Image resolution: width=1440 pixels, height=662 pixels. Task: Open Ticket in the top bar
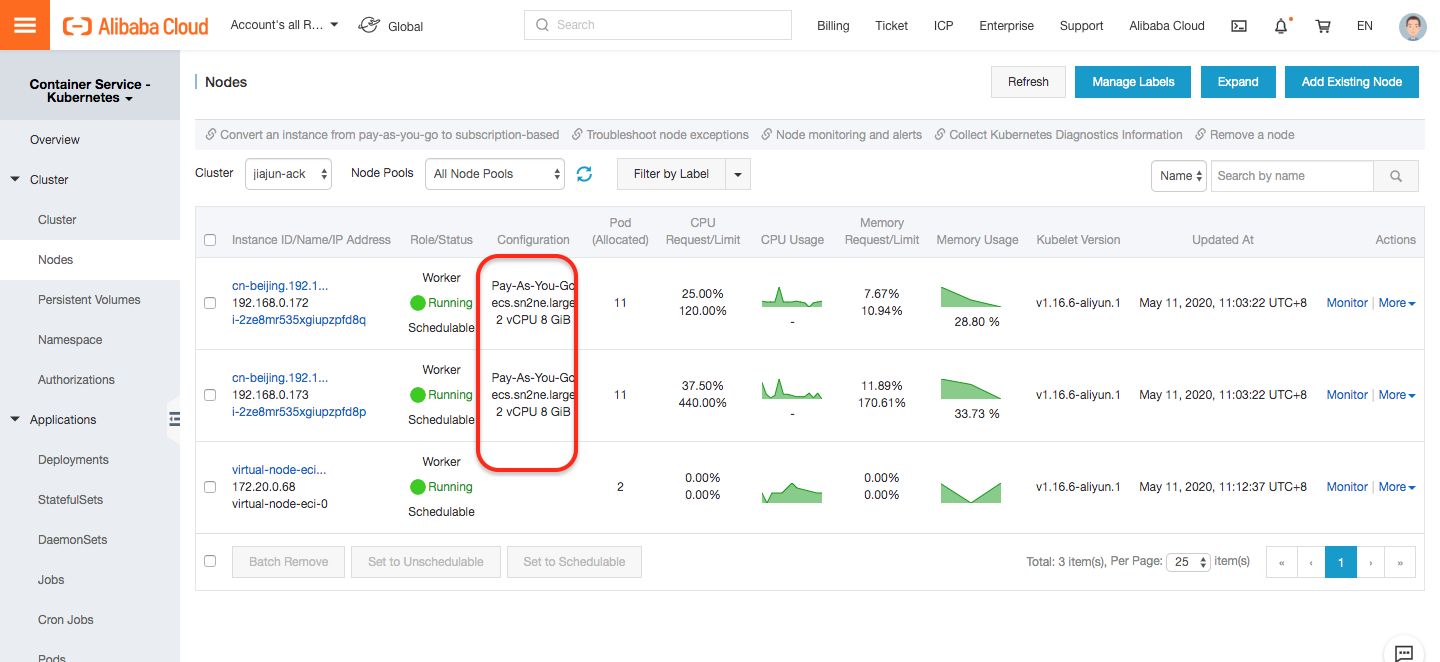[891, 26]
